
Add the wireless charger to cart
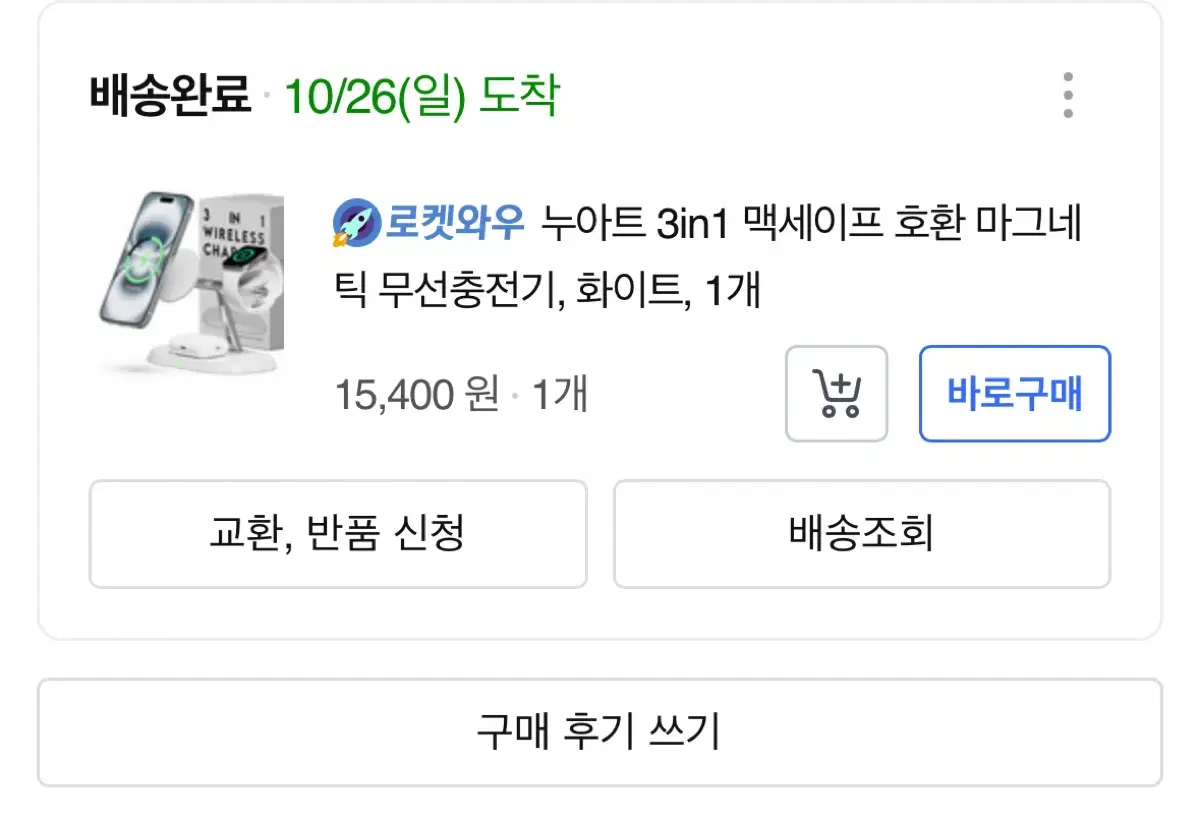coord(836,394)
